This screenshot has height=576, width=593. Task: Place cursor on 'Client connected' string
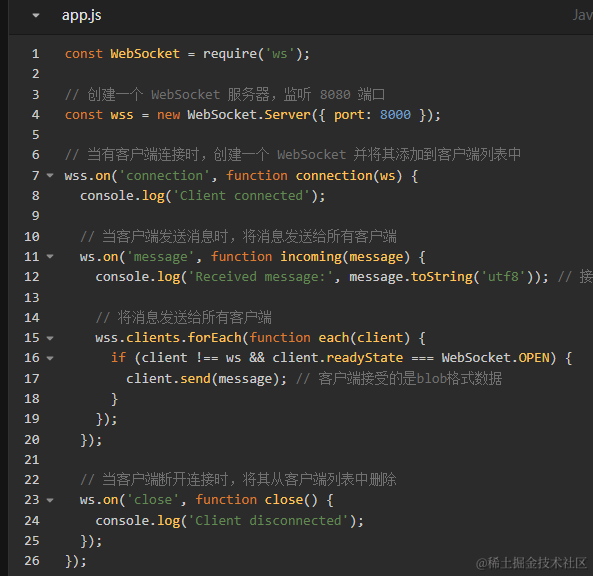click(x=242, y=196)
